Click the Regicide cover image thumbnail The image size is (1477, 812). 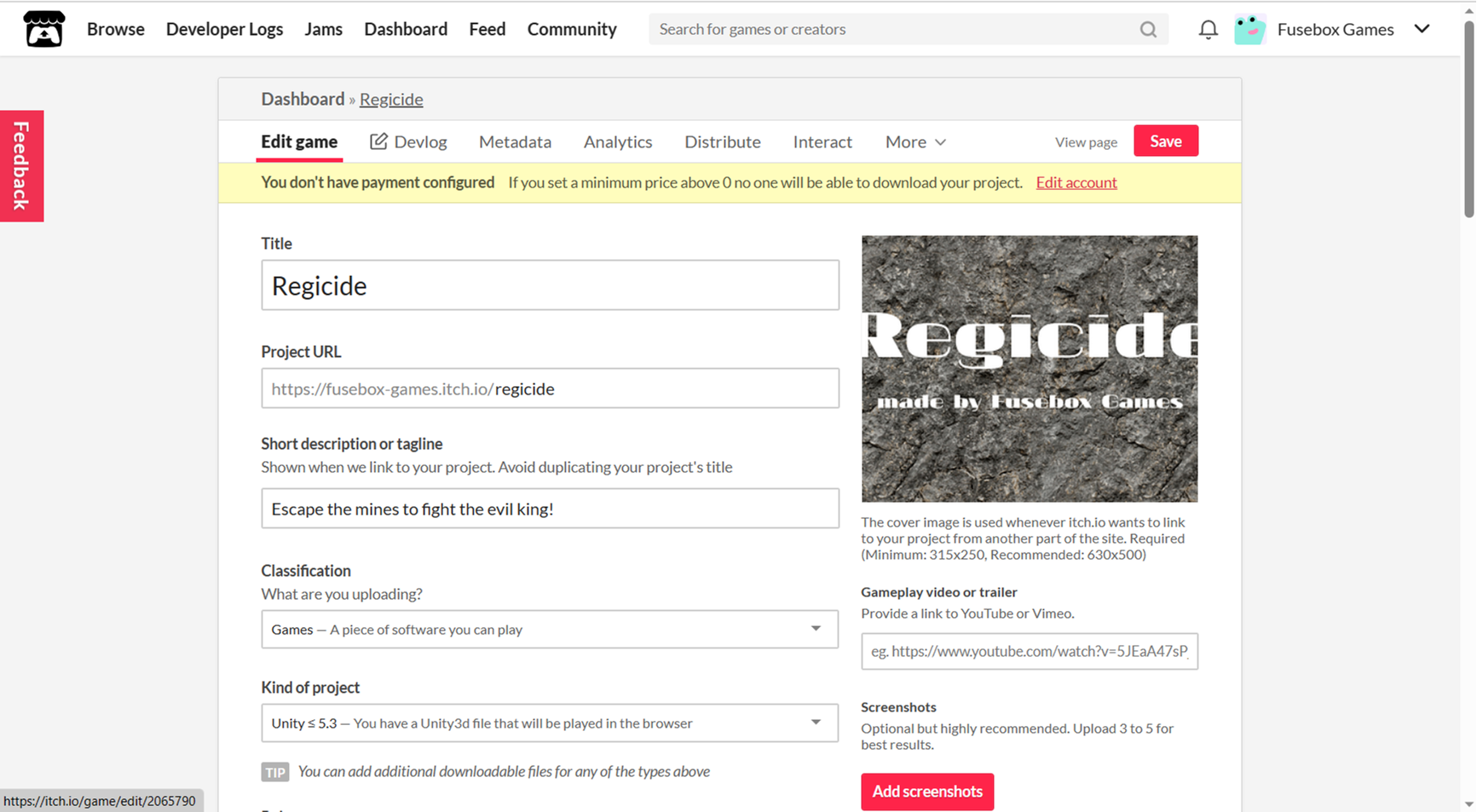click(x=1029, y=368)
